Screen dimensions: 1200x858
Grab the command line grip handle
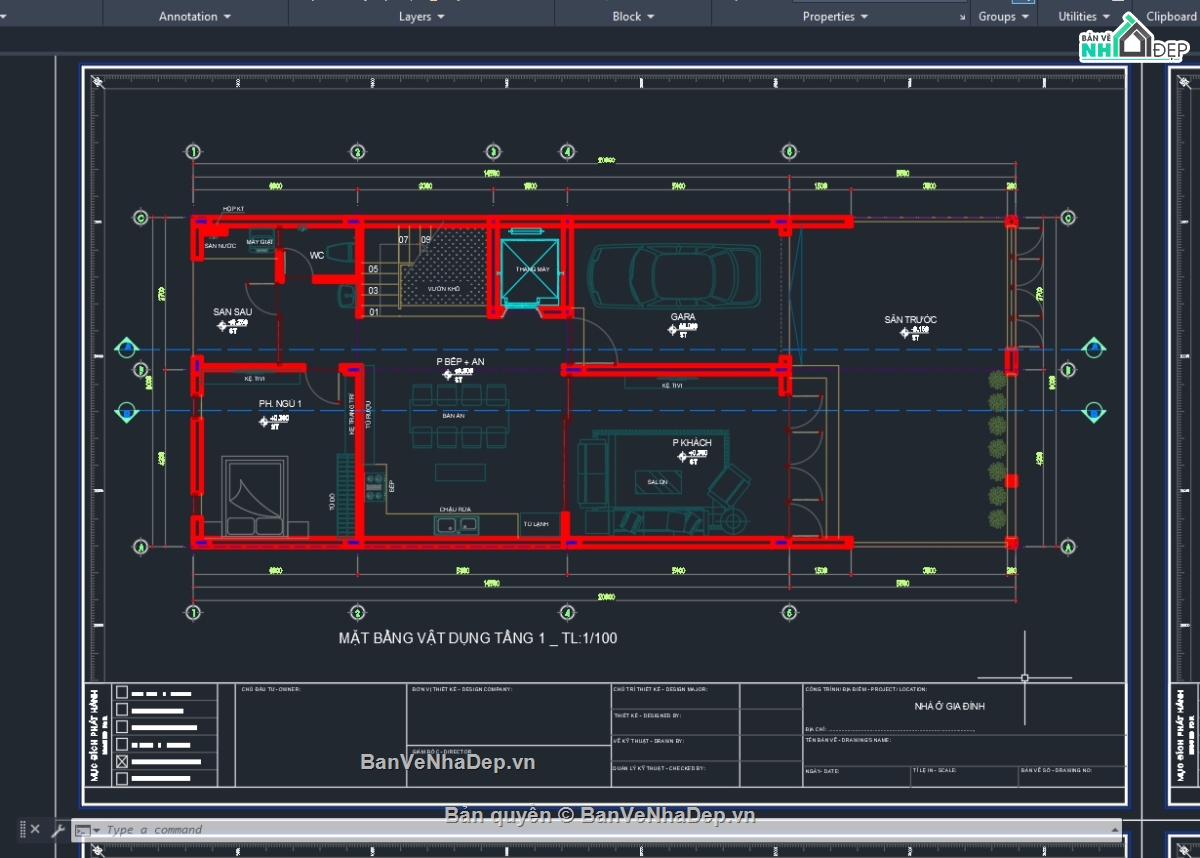(21, 829)
